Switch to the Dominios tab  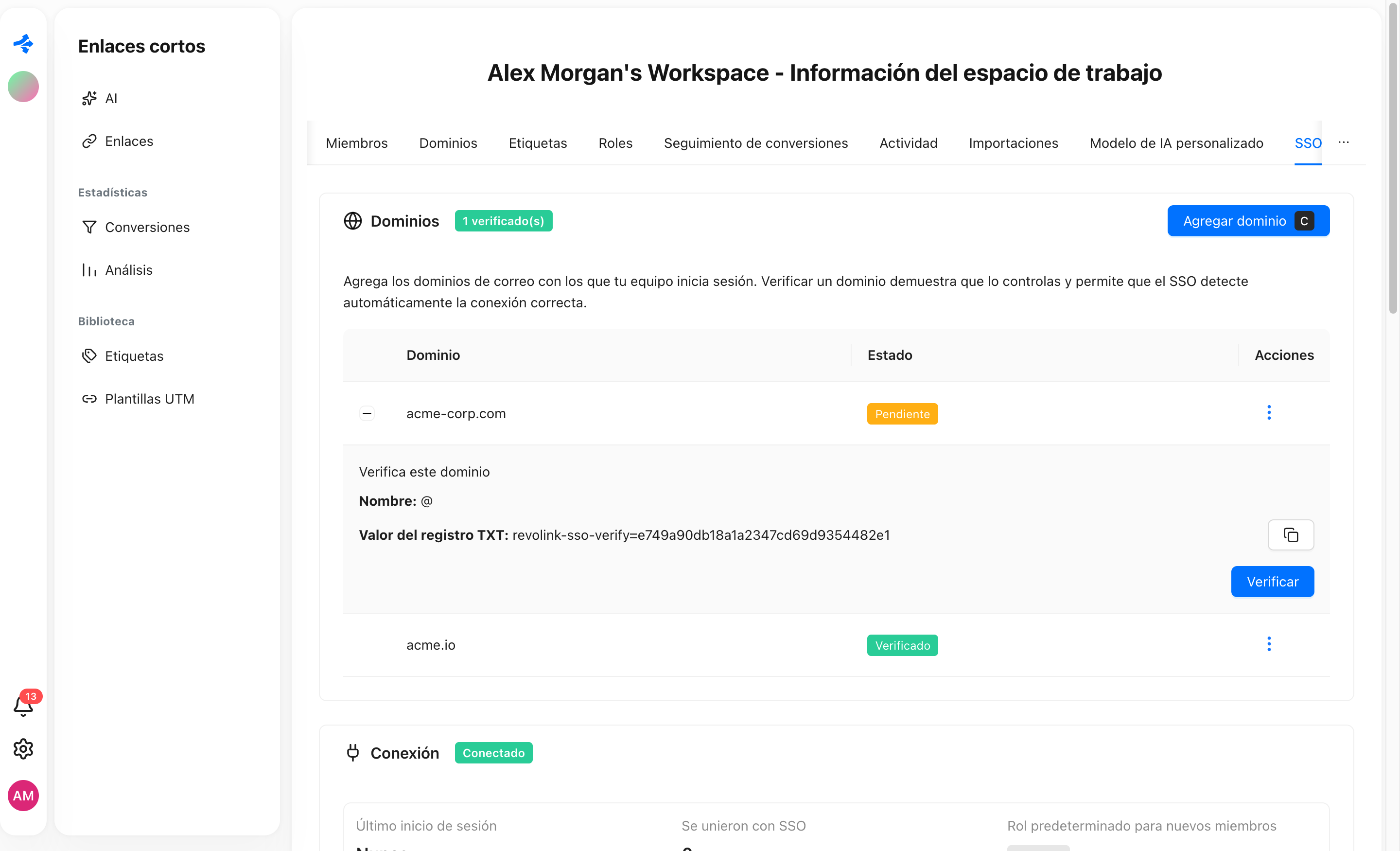click(x=448, y=142)
